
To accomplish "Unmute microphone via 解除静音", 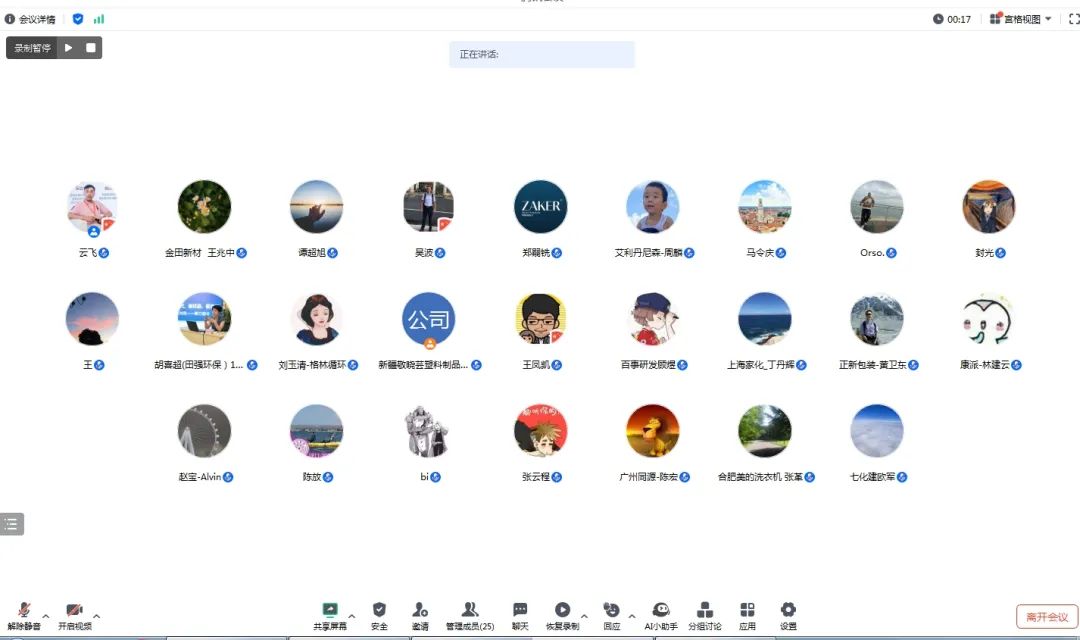I will click(24, 617).
